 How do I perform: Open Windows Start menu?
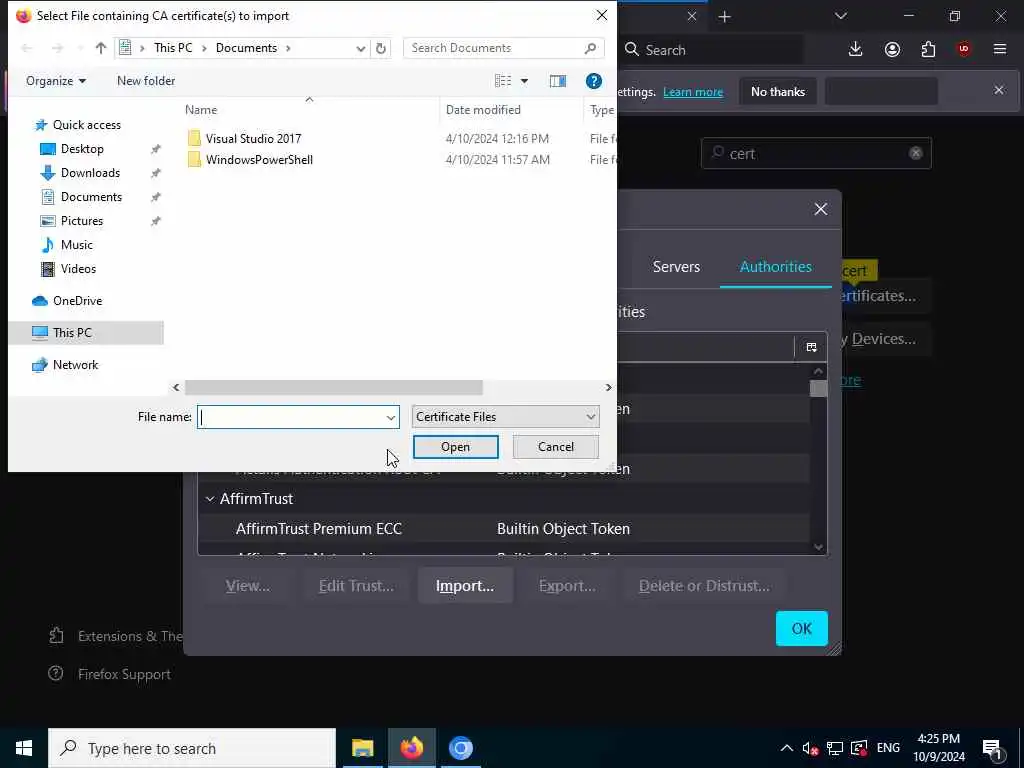coord(24,748)
